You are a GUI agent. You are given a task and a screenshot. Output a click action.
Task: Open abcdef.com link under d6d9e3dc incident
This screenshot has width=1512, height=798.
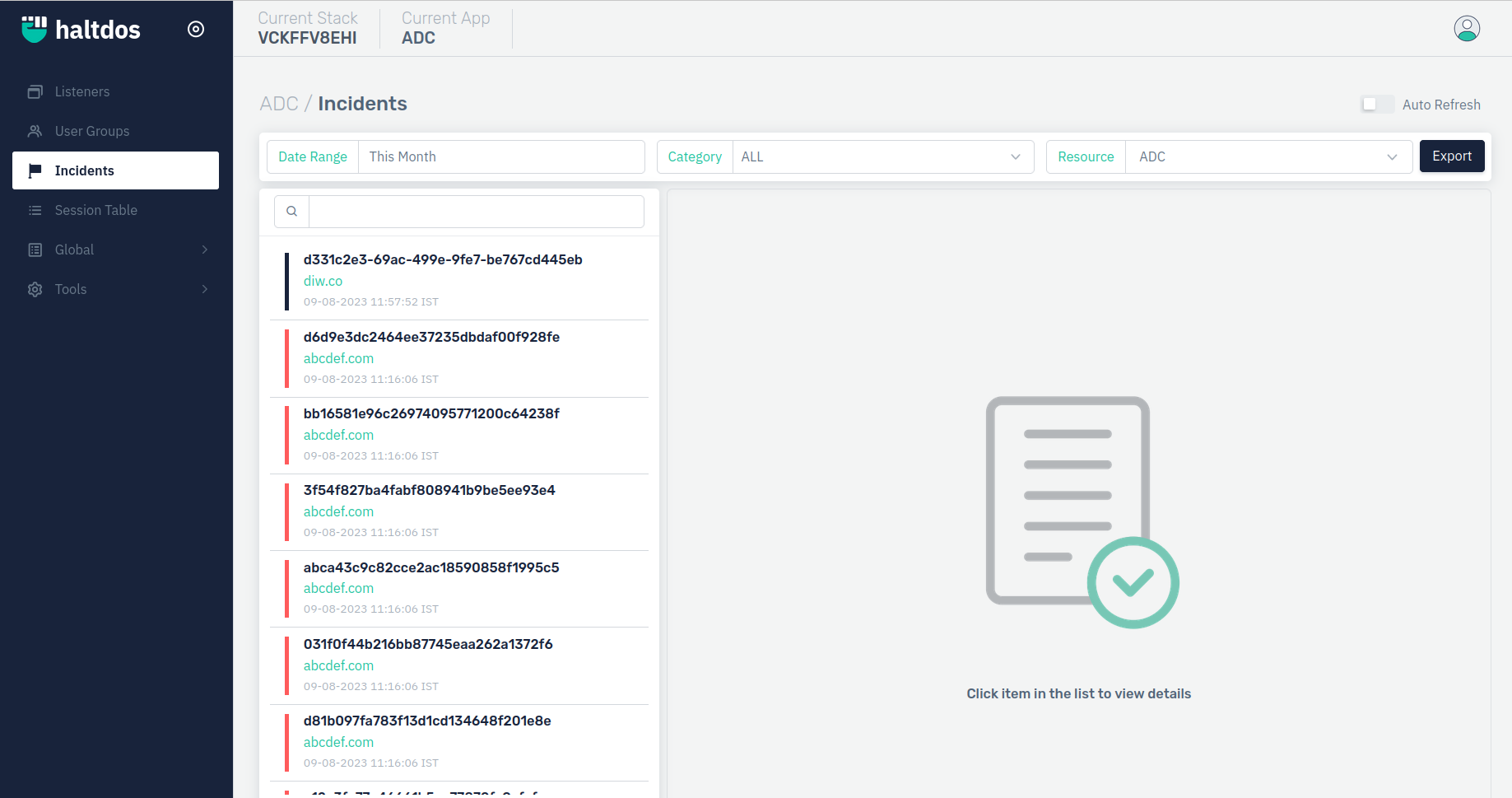338,358
